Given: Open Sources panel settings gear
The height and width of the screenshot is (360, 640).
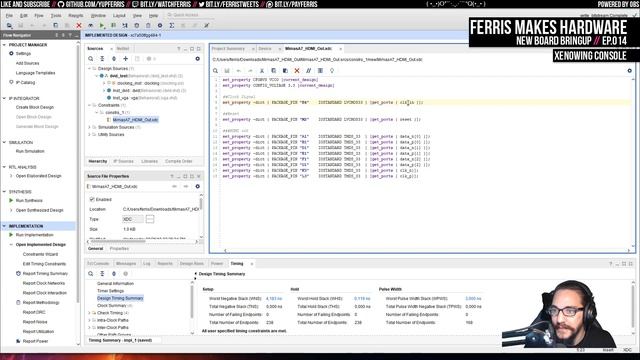Looking at the screenshot, I should (198, 59).
